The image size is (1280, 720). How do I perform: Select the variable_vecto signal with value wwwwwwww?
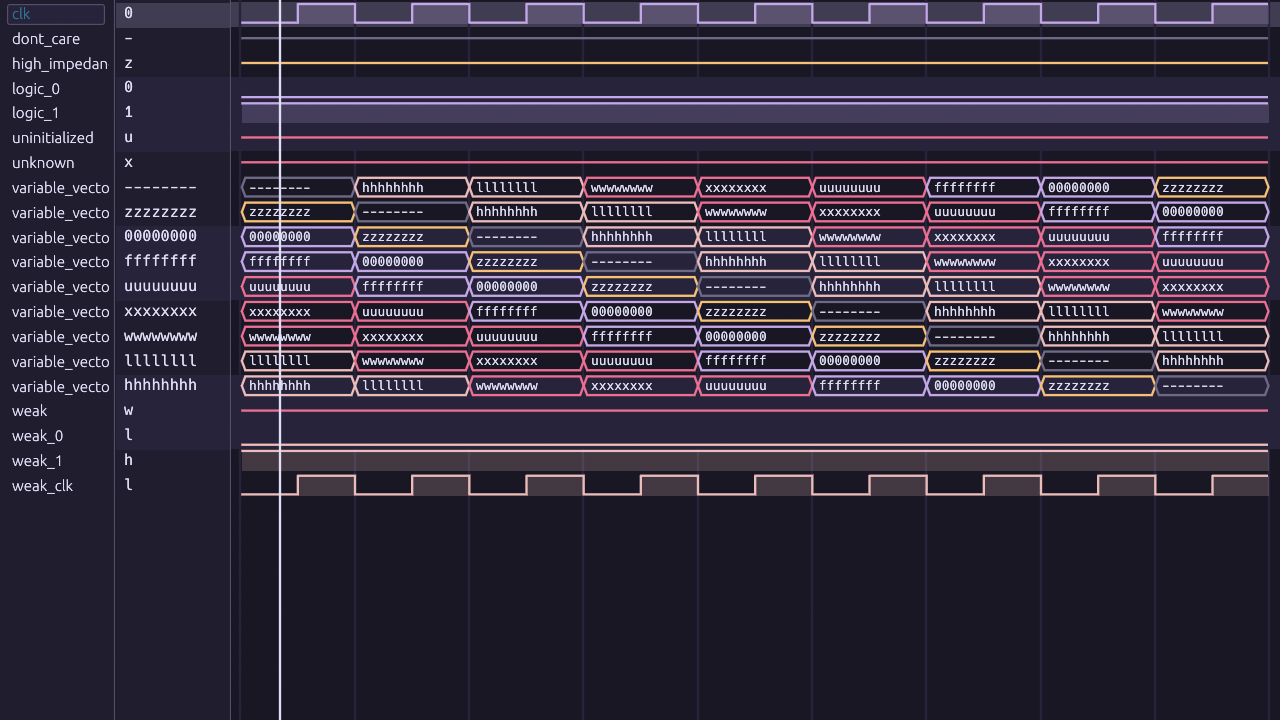(60, 337)
